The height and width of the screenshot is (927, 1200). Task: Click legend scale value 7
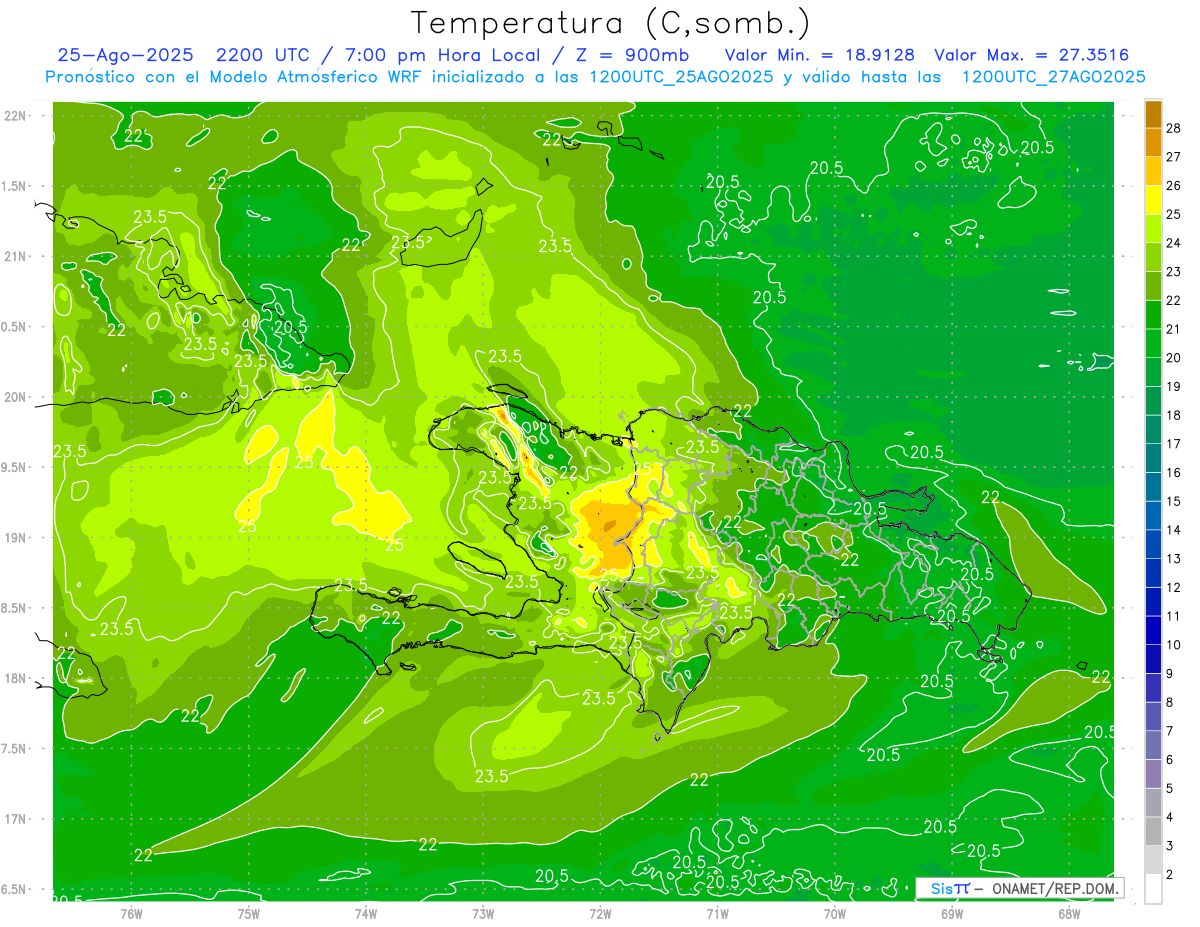click(x=1171, y=731)
